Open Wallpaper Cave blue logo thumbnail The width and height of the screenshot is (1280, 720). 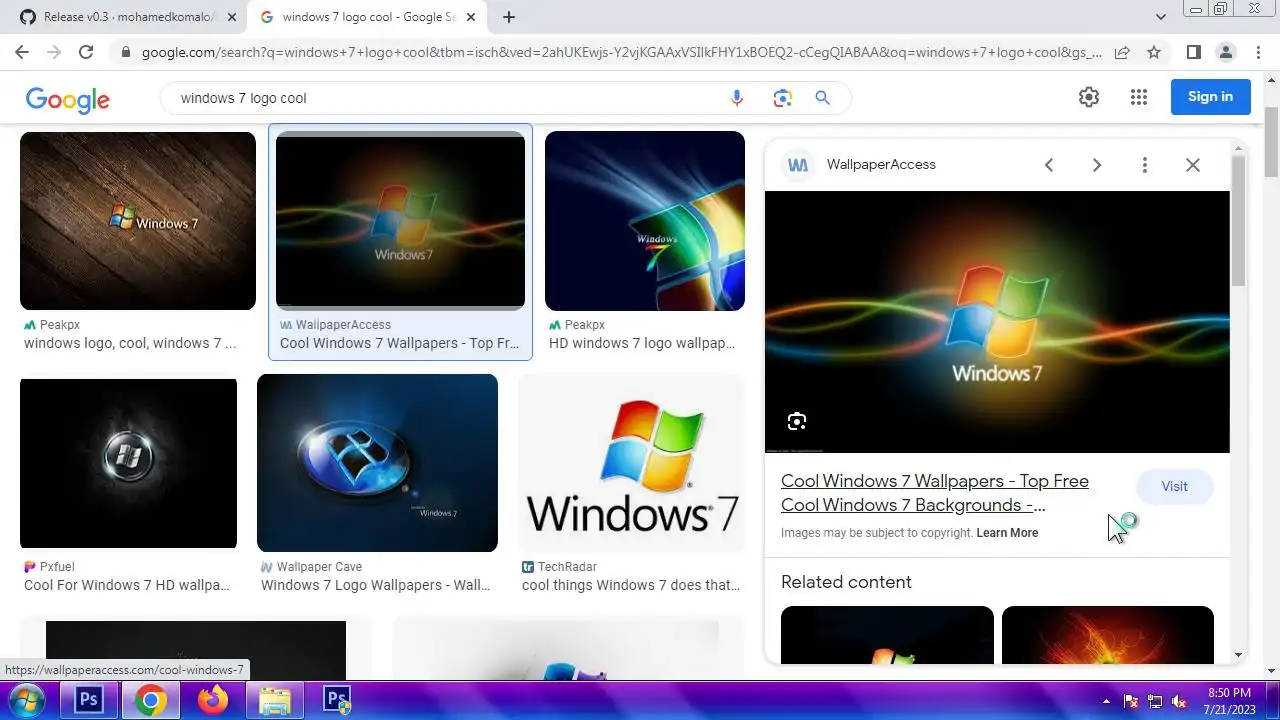pyautogui.click(x=377, y=463)
